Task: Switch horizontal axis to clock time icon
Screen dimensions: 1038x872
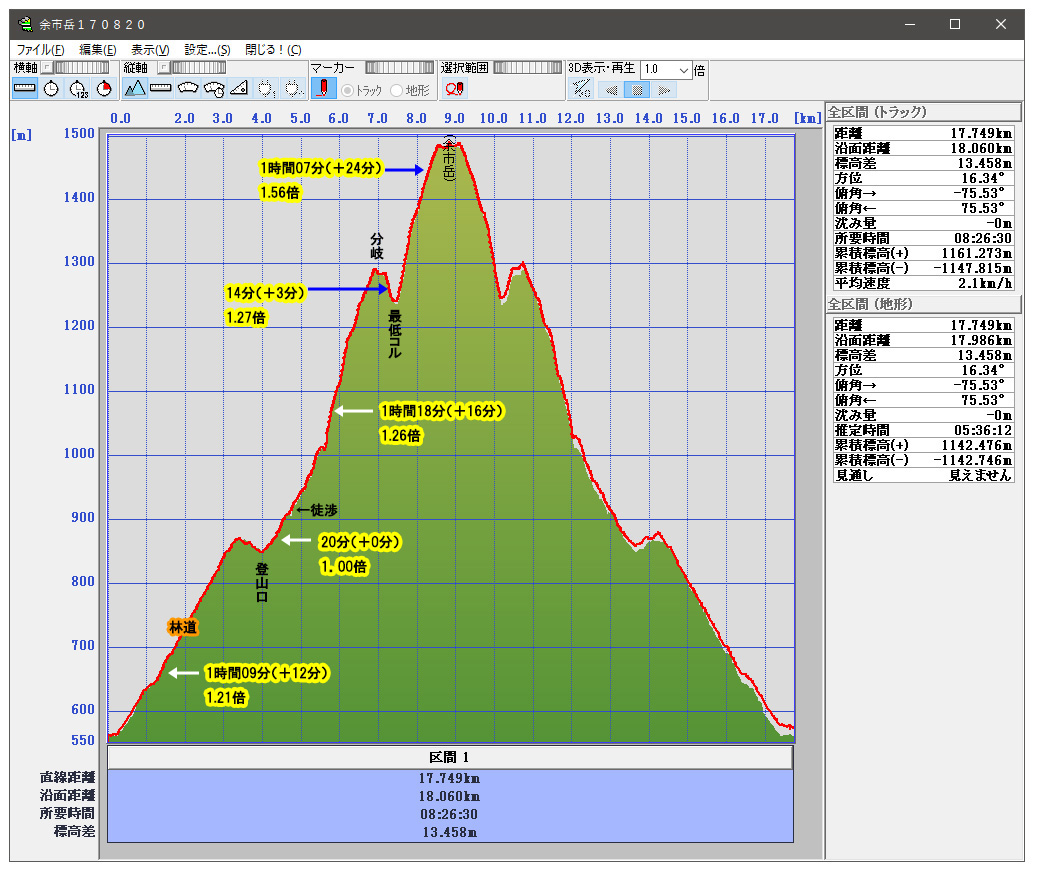Action: tap(51, 89)
